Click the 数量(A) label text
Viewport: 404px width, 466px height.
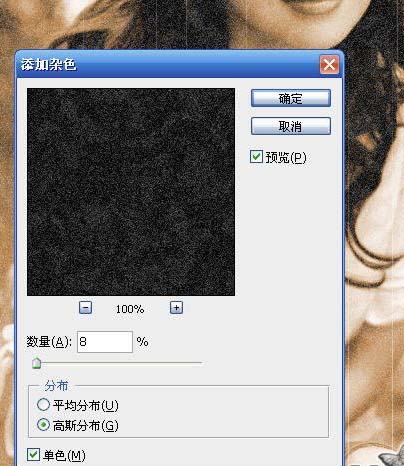pos(49,342)
